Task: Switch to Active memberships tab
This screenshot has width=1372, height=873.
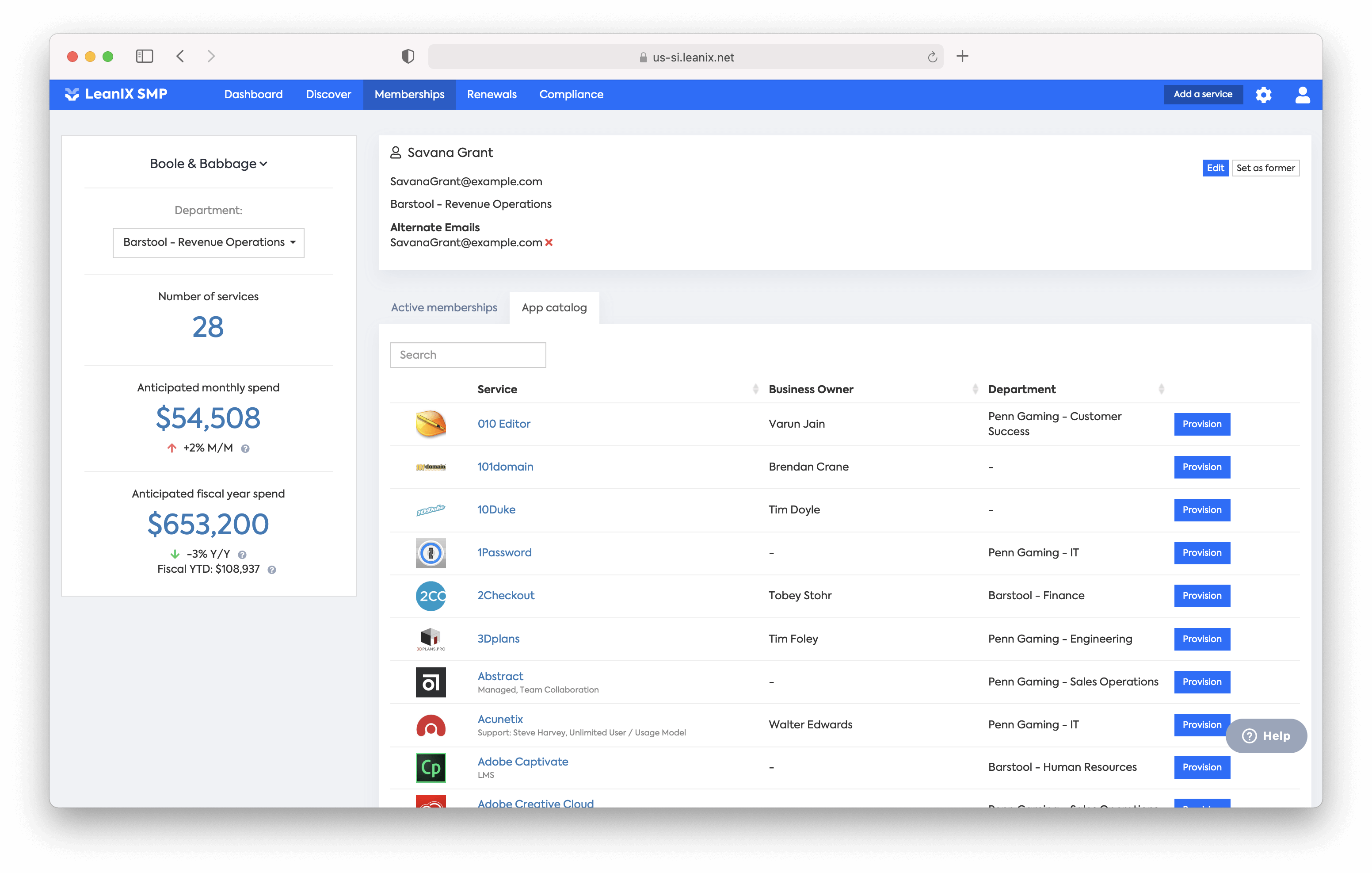Action: 444,307
